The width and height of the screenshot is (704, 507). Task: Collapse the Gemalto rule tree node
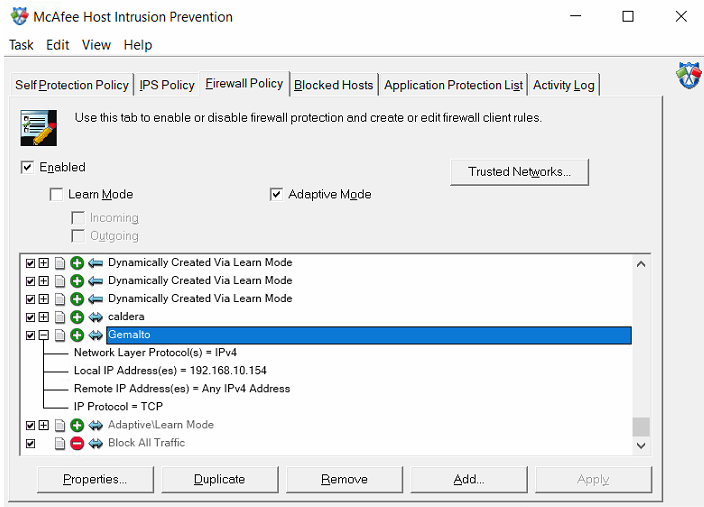click(44, 335)
